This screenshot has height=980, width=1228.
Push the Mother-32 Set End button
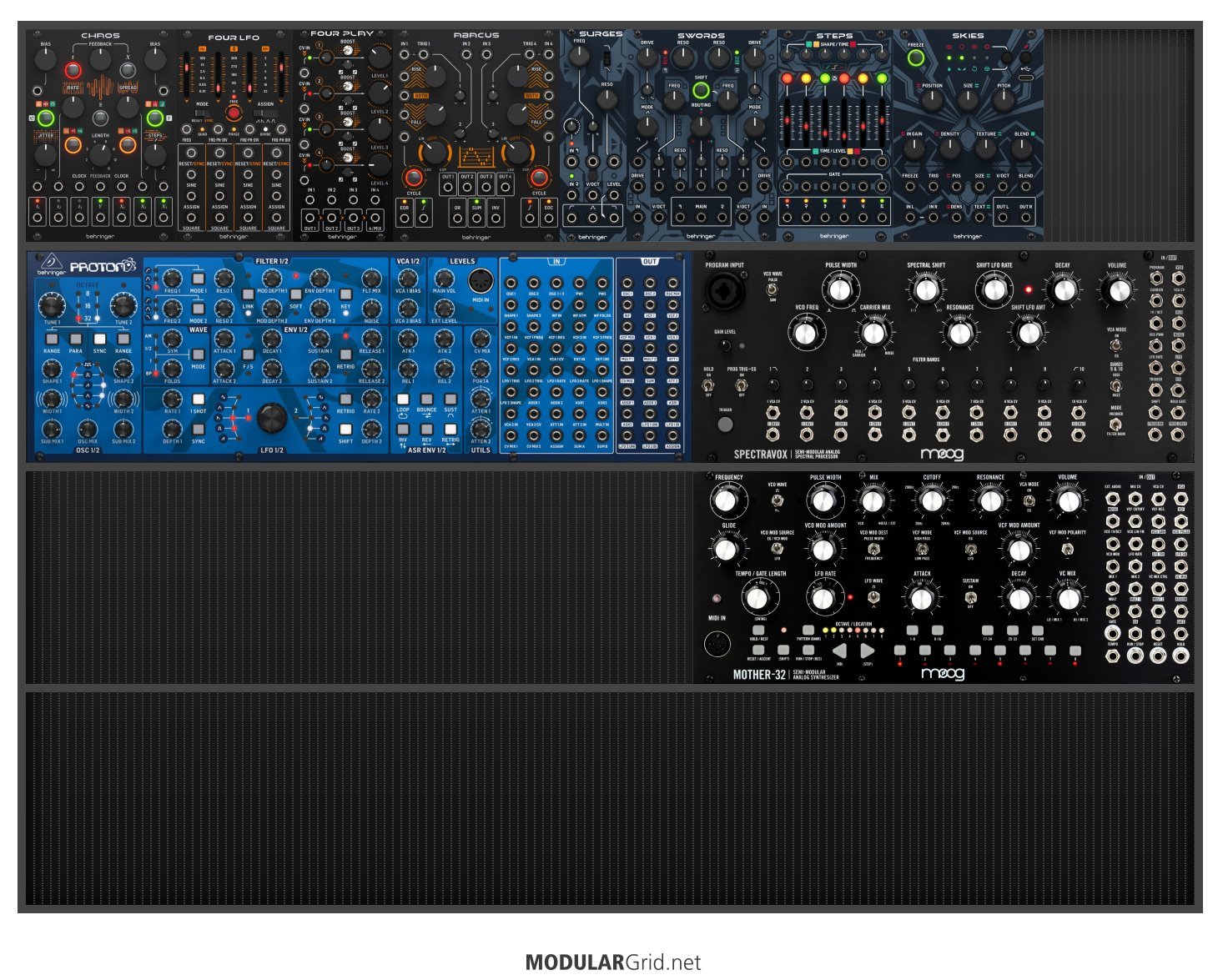[1038, 631]
